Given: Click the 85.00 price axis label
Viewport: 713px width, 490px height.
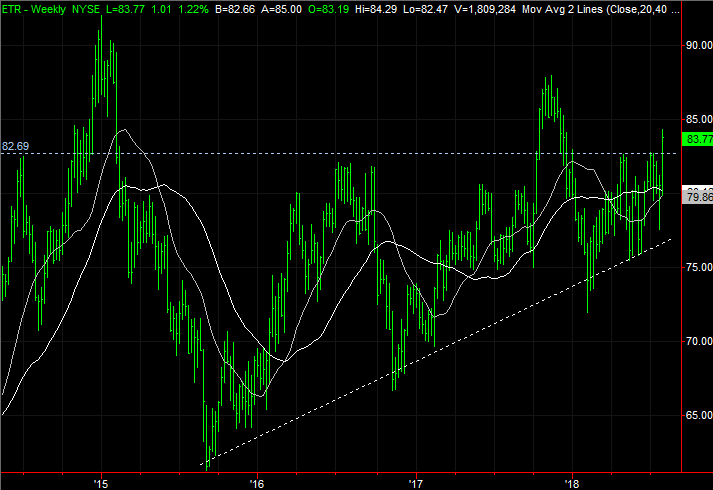Looking at the screenshot, I should 699,120.
